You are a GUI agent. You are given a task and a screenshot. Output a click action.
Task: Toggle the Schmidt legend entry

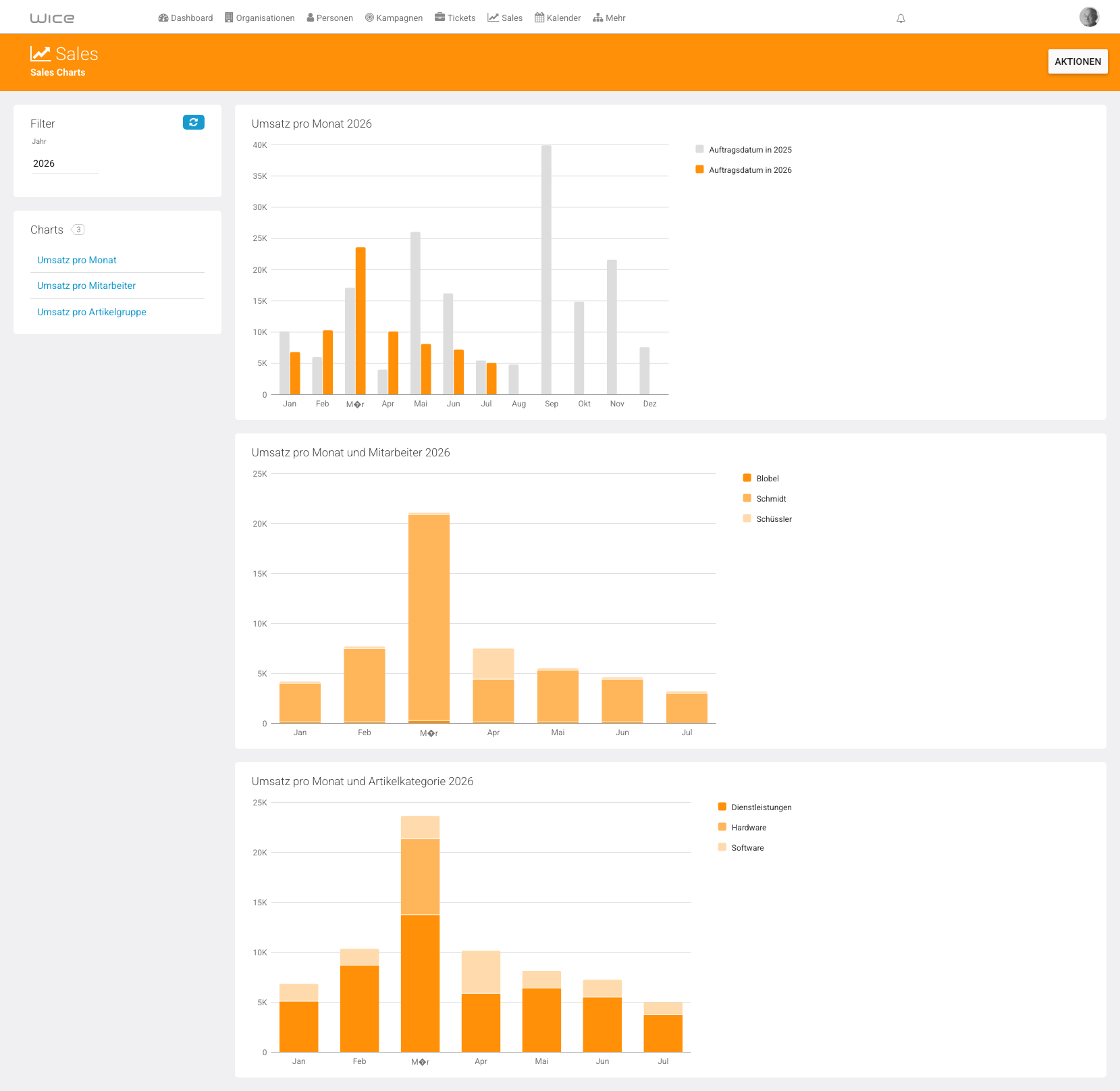pos(764,498)
